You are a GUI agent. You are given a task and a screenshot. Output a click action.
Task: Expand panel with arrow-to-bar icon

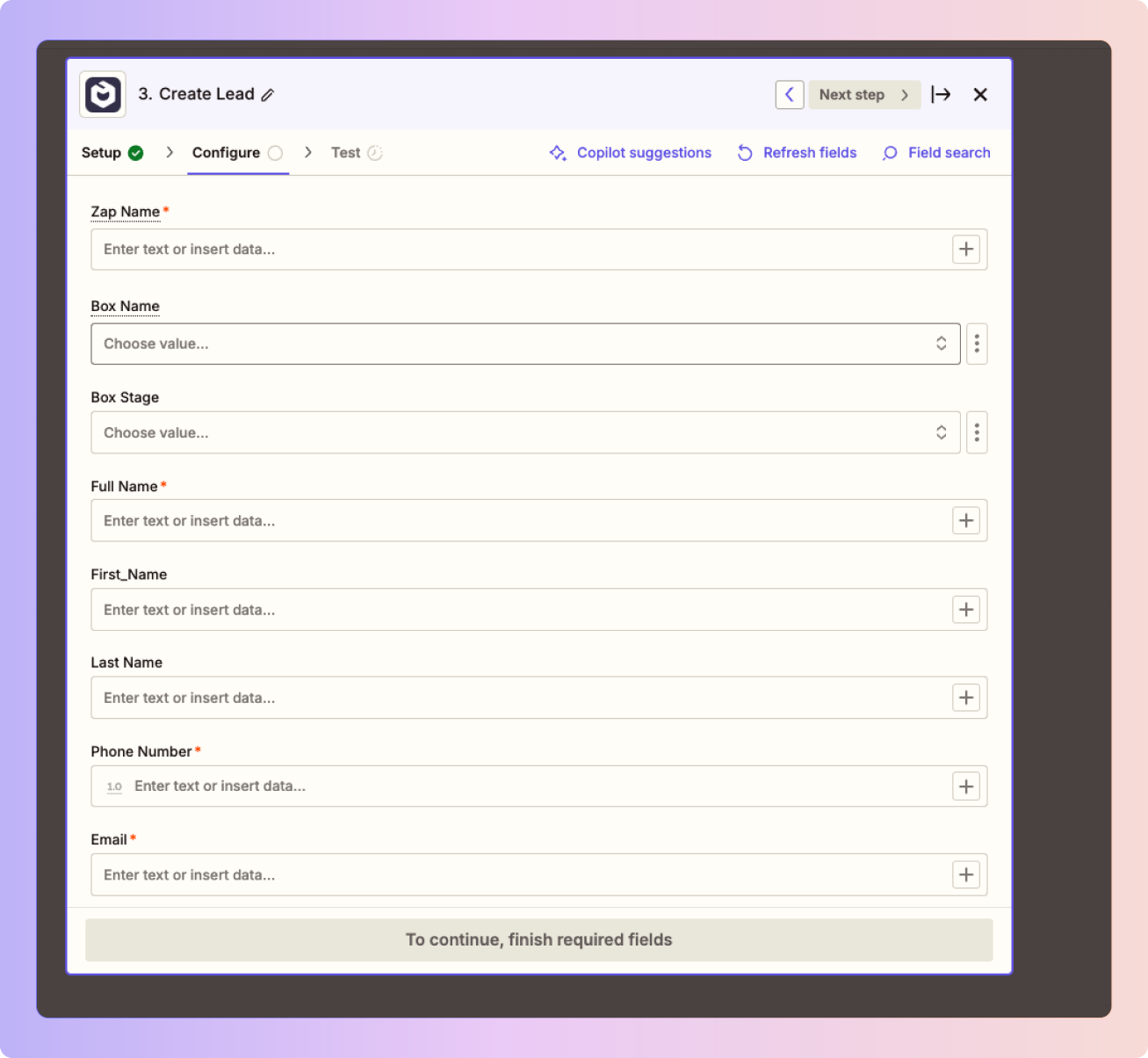941,95
